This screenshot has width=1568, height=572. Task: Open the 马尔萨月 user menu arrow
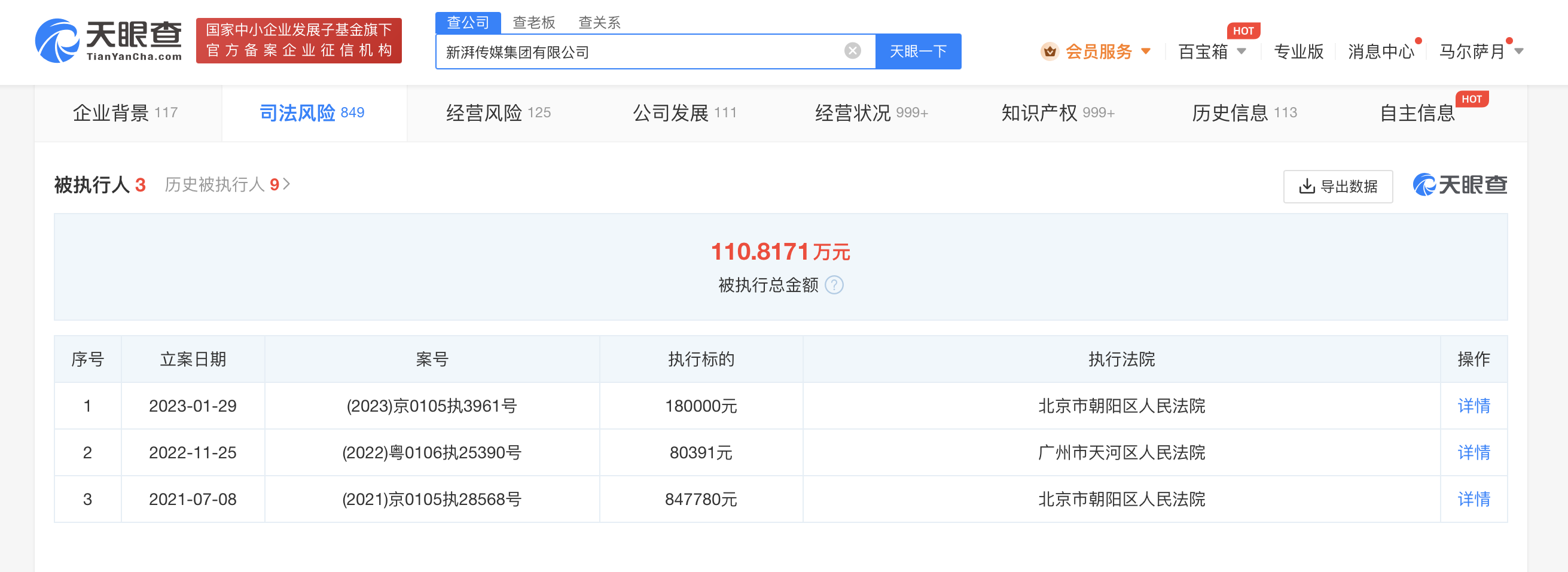(1519, 52)
